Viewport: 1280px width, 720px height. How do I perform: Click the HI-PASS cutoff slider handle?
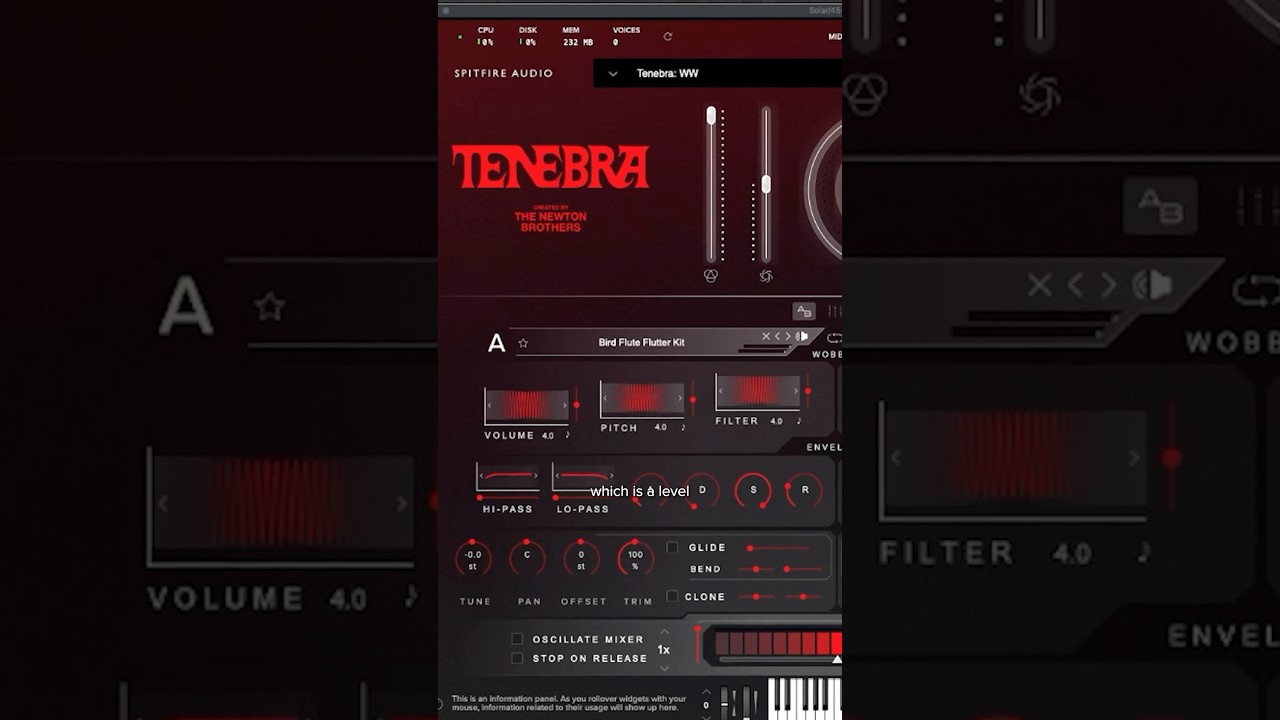[x=480, y=497]
